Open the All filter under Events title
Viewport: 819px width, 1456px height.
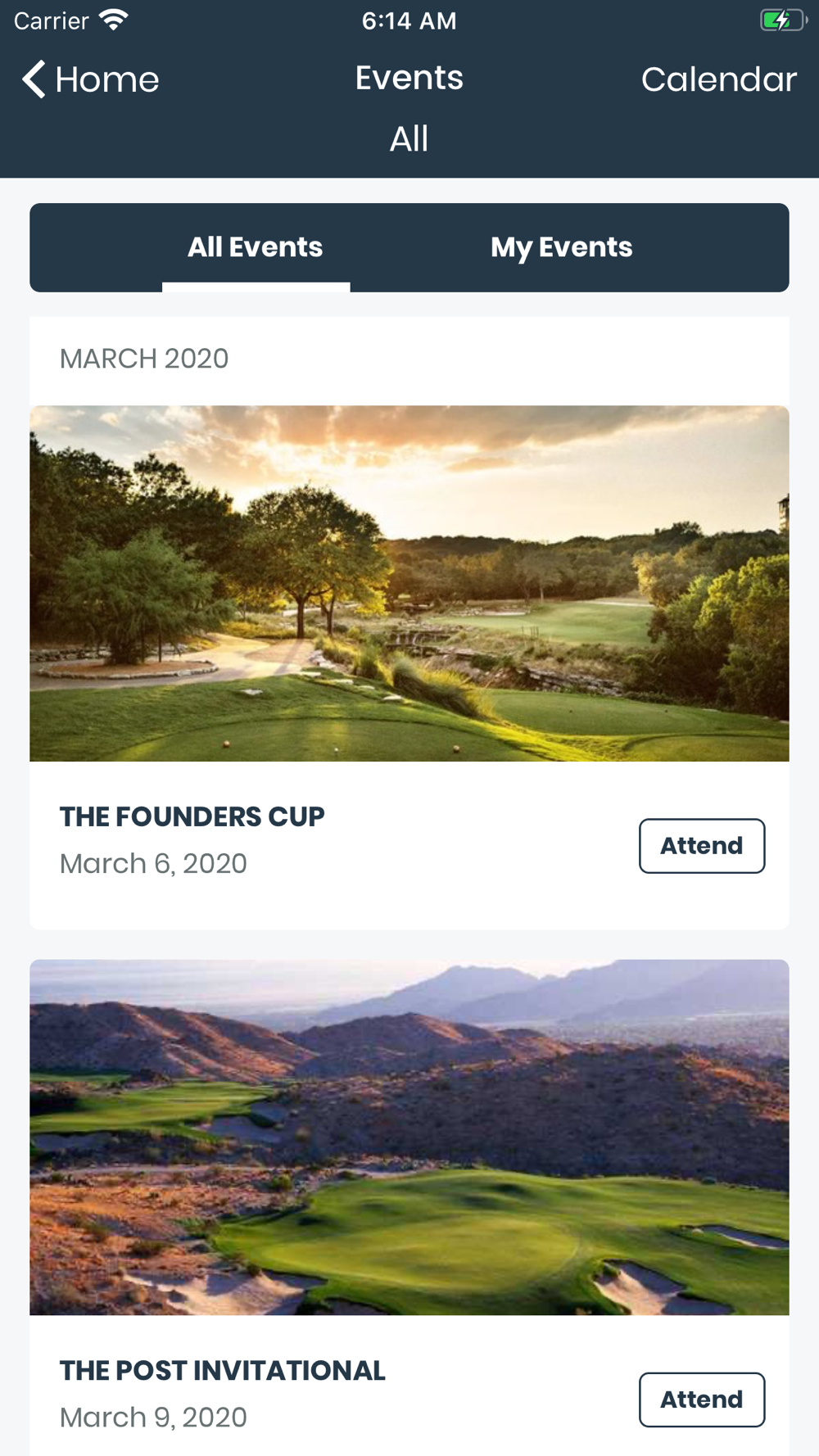click(x=409, y=138)
